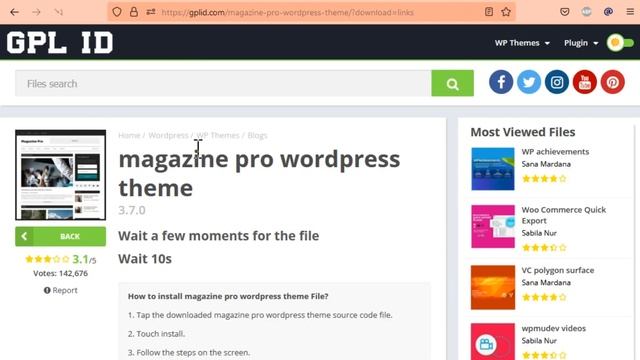Screen dimensions: 640x360
Task: Click the green BACK button
Action: click(x=60, y=236)
